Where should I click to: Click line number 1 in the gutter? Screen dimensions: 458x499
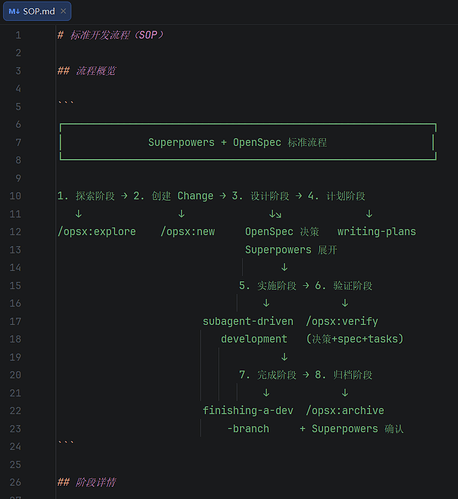click(18, 35)
